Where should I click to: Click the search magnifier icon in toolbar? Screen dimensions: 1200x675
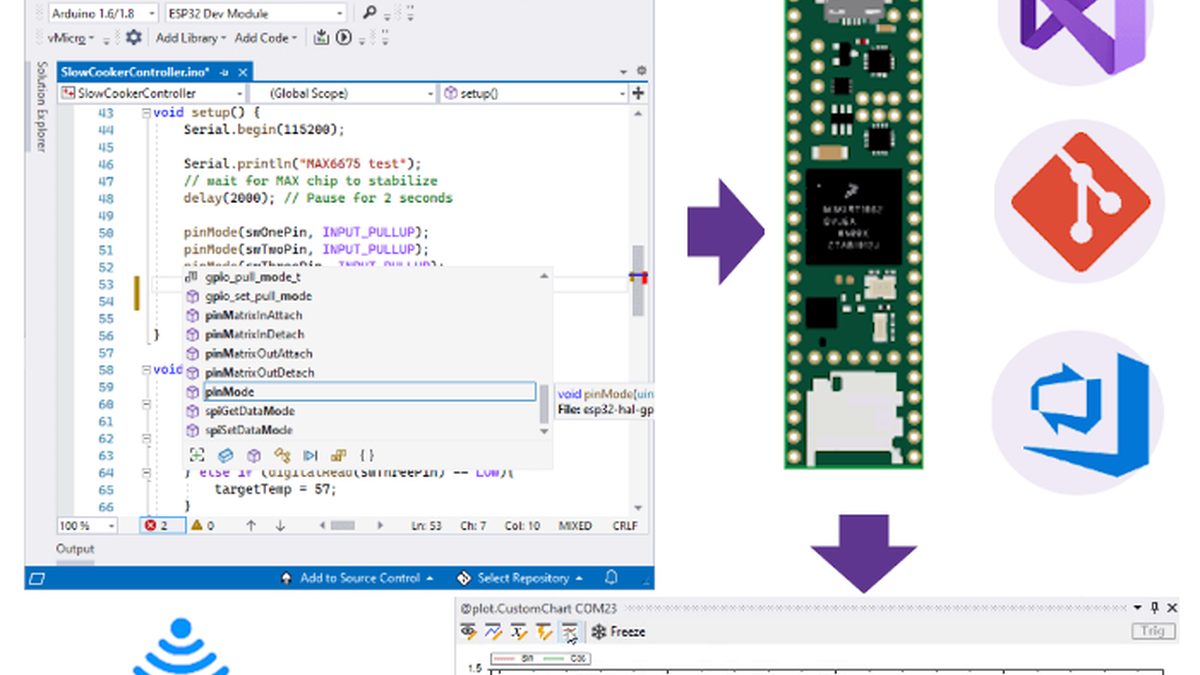[370, 13]
